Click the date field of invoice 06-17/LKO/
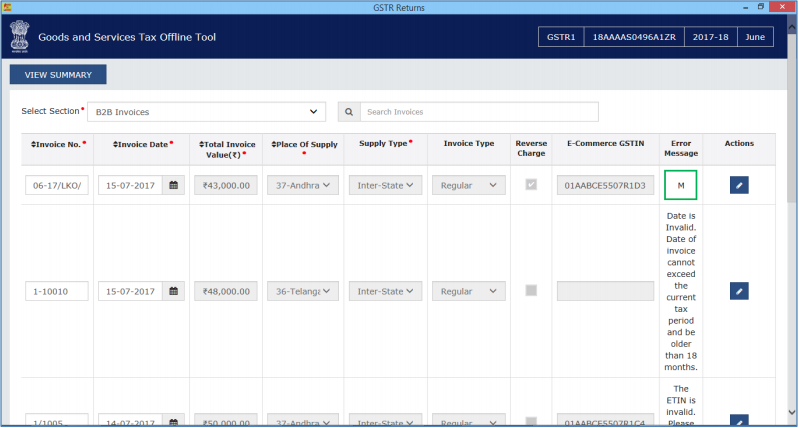799x428 pixels. (x=130, y=185)
